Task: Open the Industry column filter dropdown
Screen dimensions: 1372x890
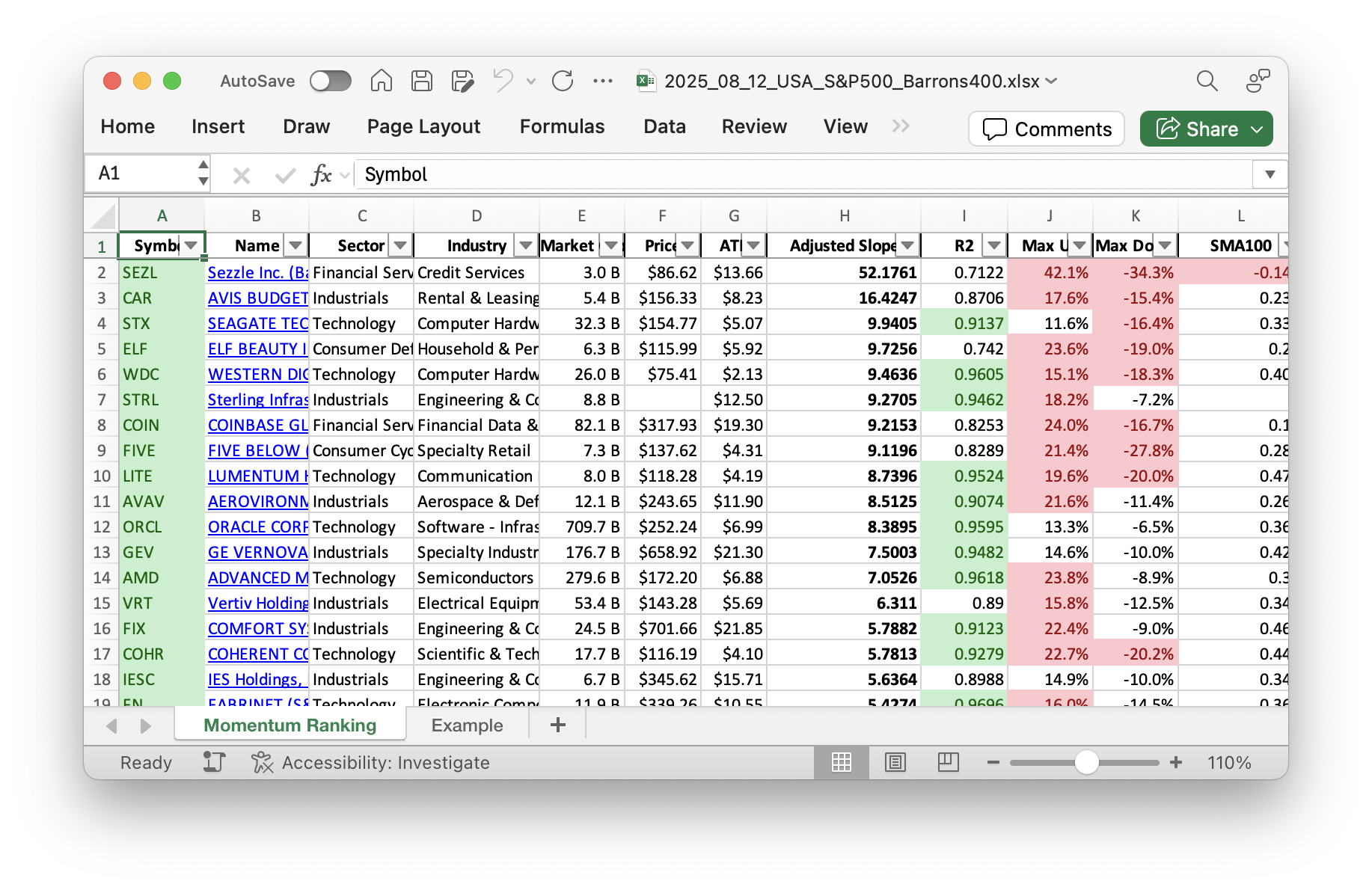Action: pyautogui.click(x=526, y=245)
